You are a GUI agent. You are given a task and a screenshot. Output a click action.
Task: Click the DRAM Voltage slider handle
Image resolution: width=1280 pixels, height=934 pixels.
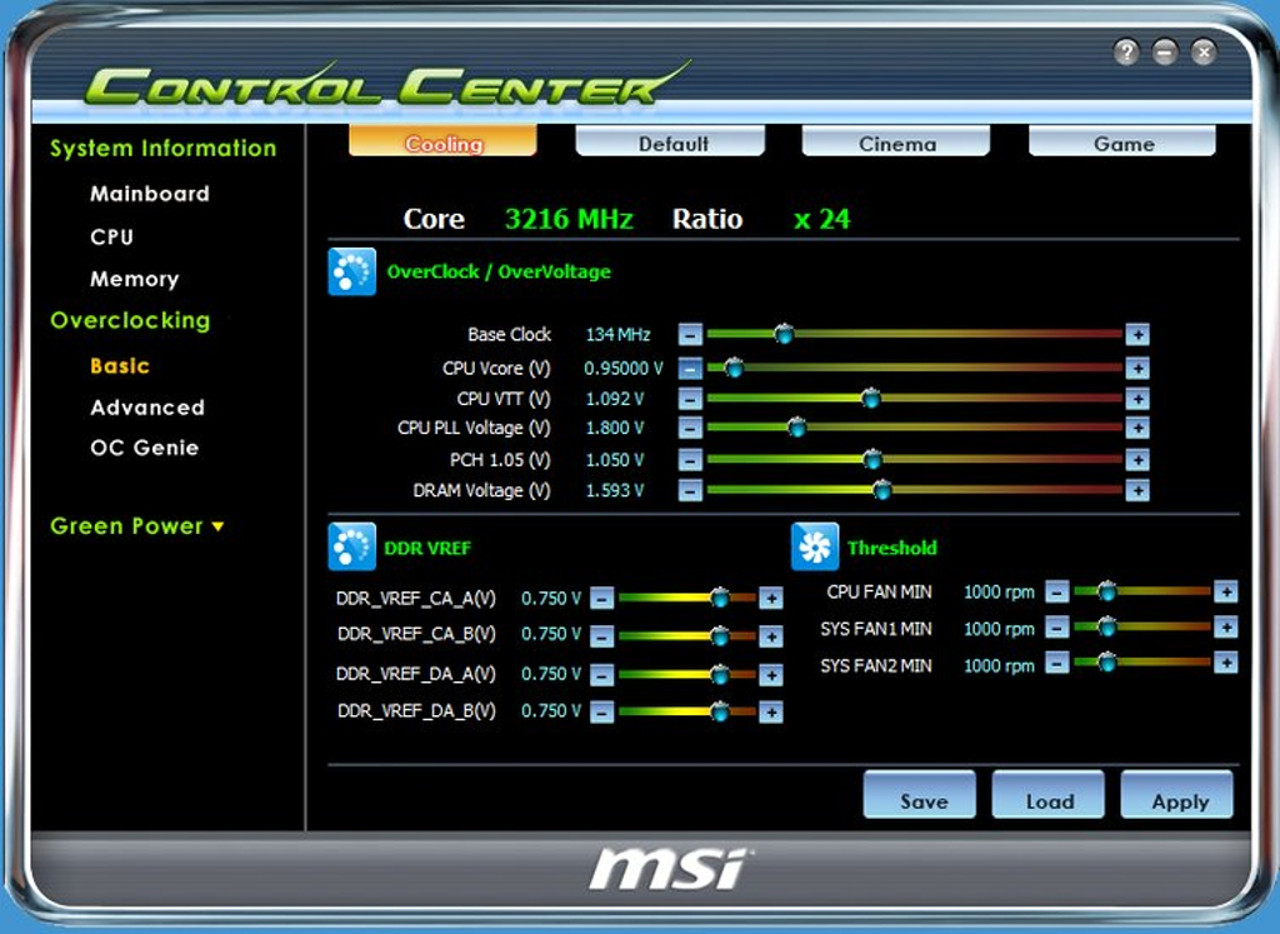click(x=882, y=490)
